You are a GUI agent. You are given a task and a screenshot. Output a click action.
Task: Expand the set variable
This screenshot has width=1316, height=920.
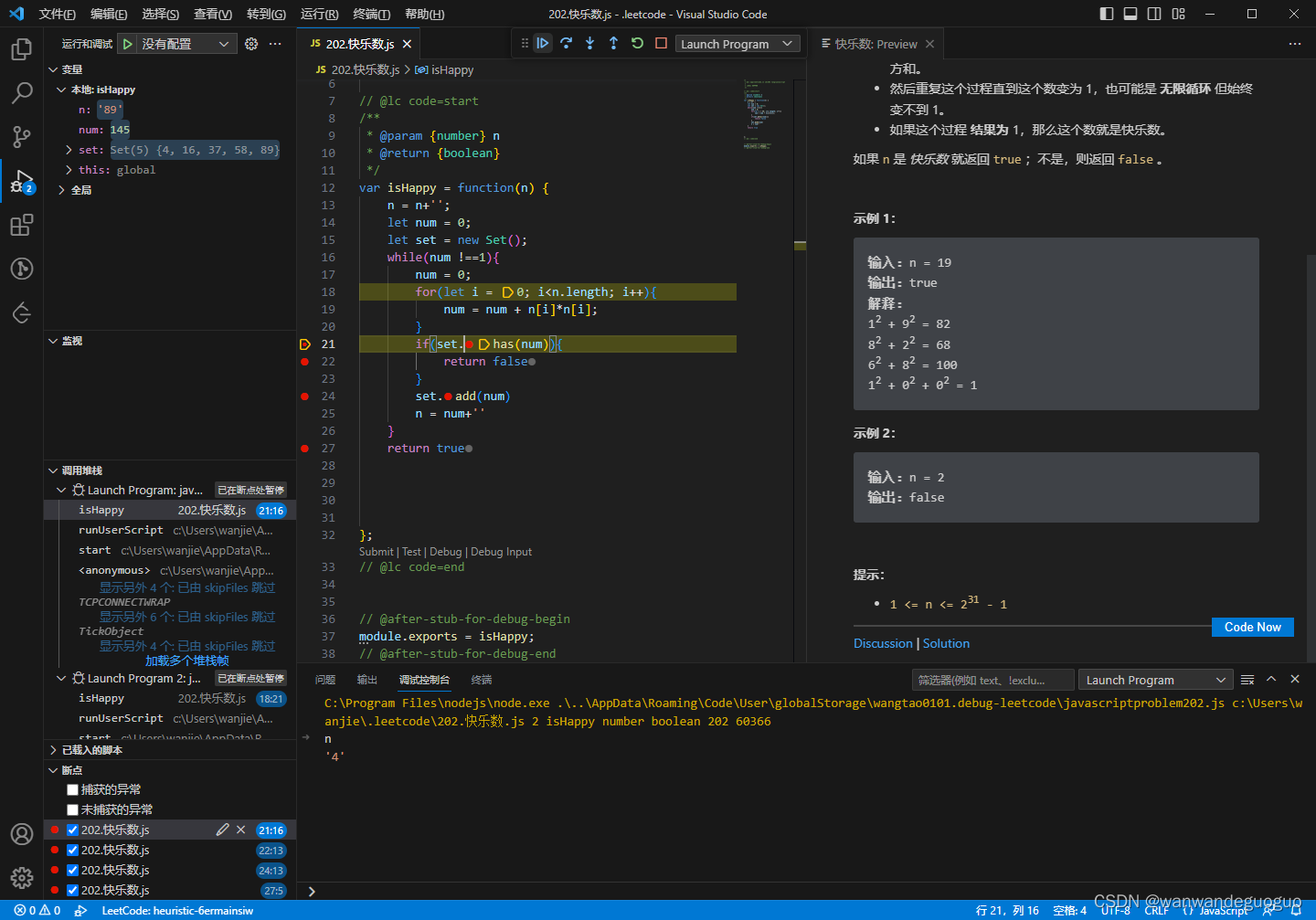(69, 150)
